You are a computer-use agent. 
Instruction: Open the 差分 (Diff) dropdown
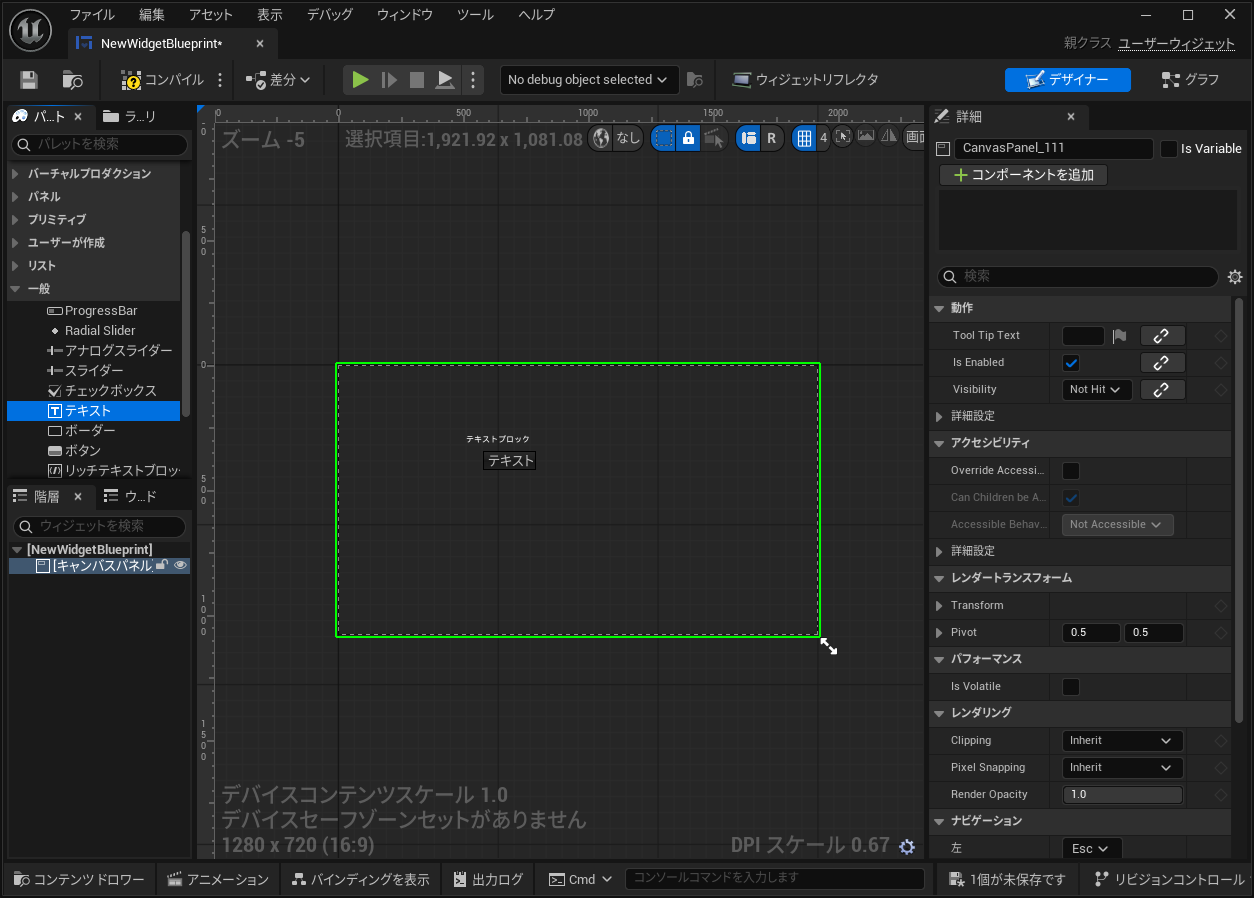click(x=278, y=80)
